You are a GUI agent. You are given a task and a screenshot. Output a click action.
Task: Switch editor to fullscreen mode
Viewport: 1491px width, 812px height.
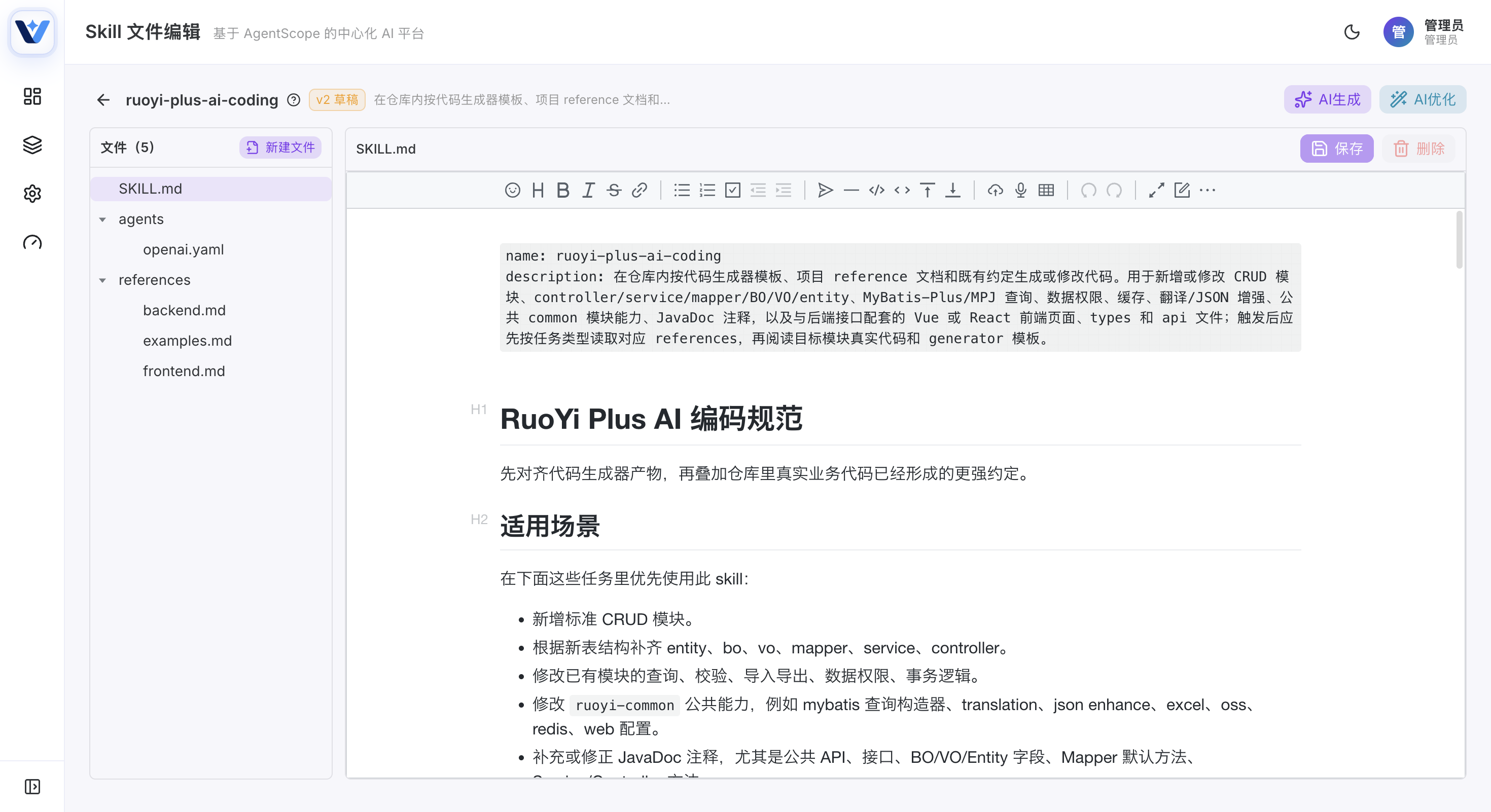click(x=1156, y=190)
